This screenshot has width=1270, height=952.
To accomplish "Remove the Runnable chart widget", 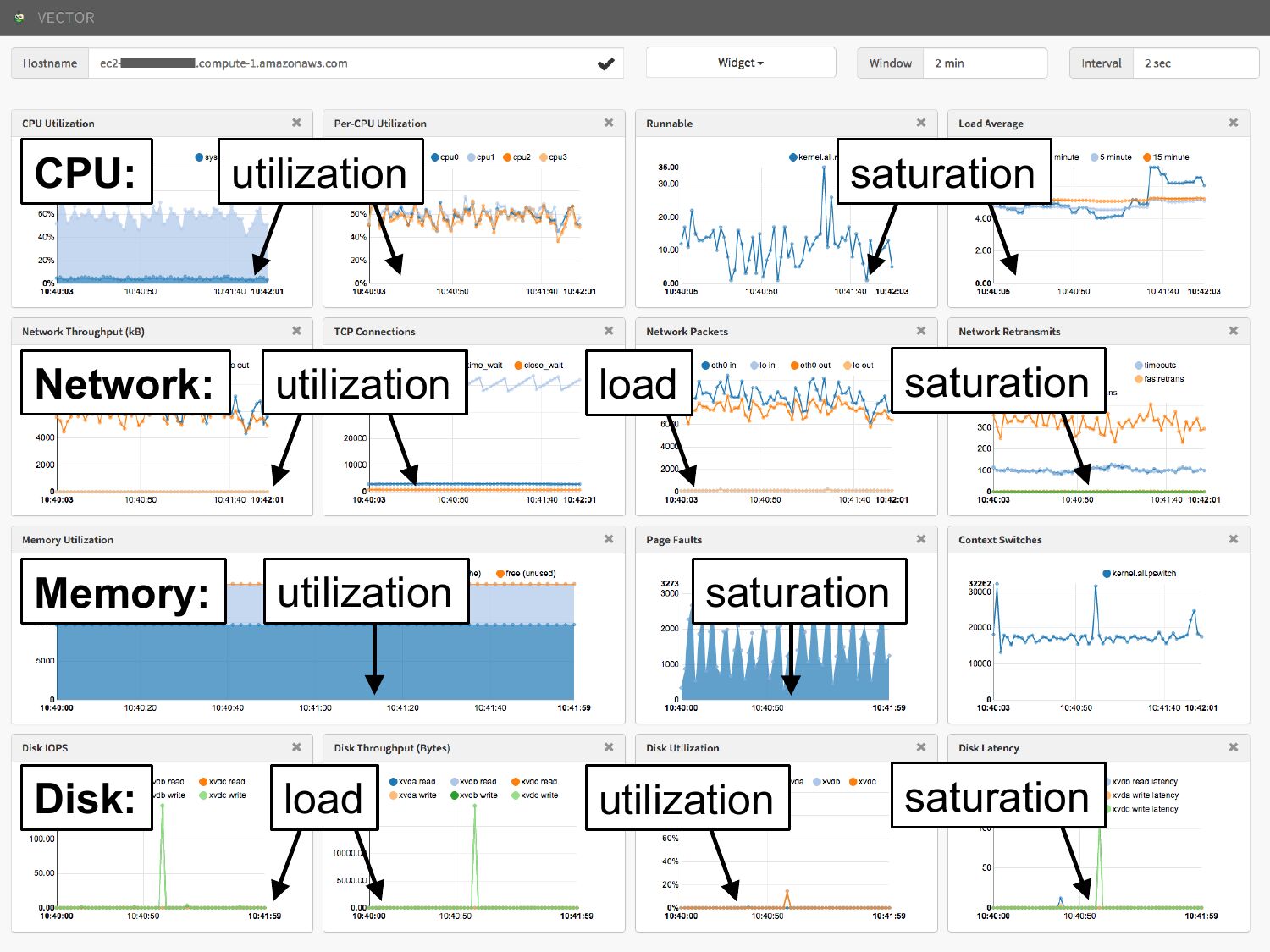I will pyautogui.click(x=920, y=123).
